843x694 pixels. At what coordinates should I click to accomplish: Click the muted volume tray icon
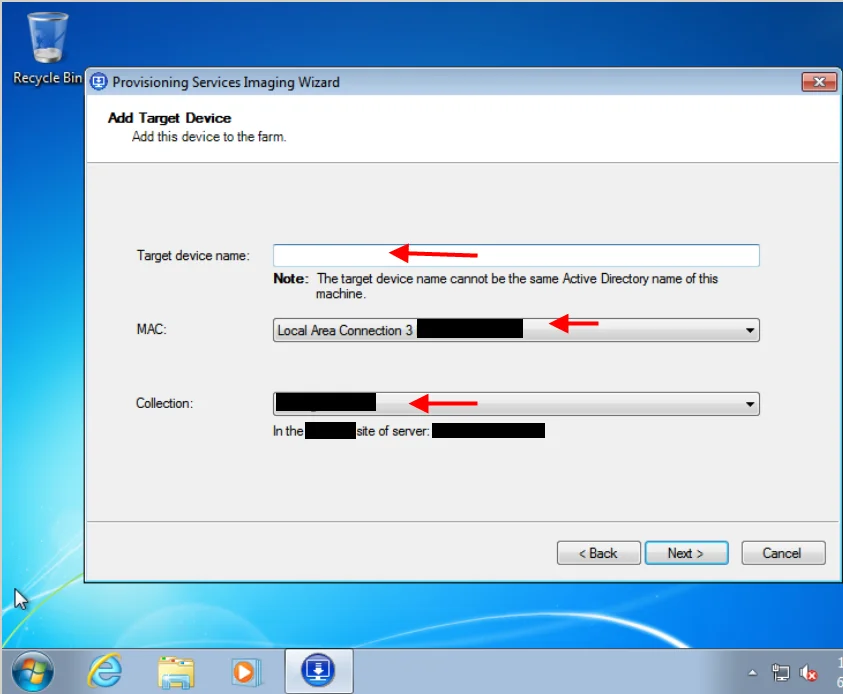click(808, 672)
